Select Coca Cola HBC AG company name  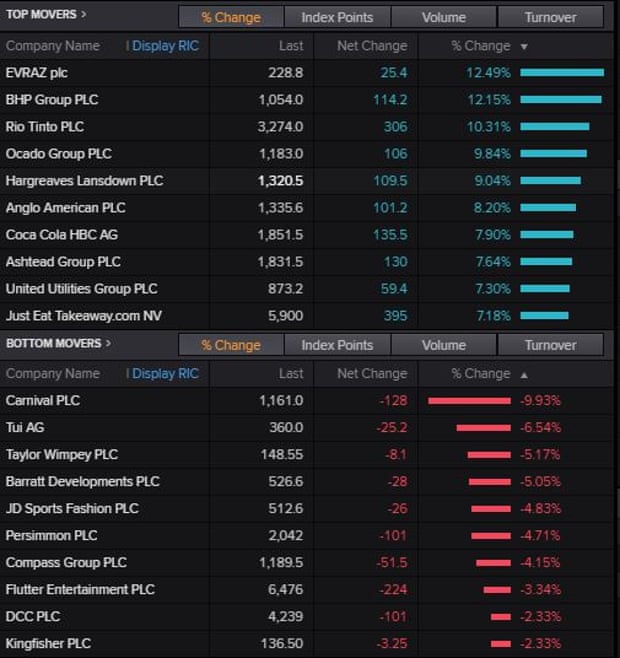coord(62,235)
